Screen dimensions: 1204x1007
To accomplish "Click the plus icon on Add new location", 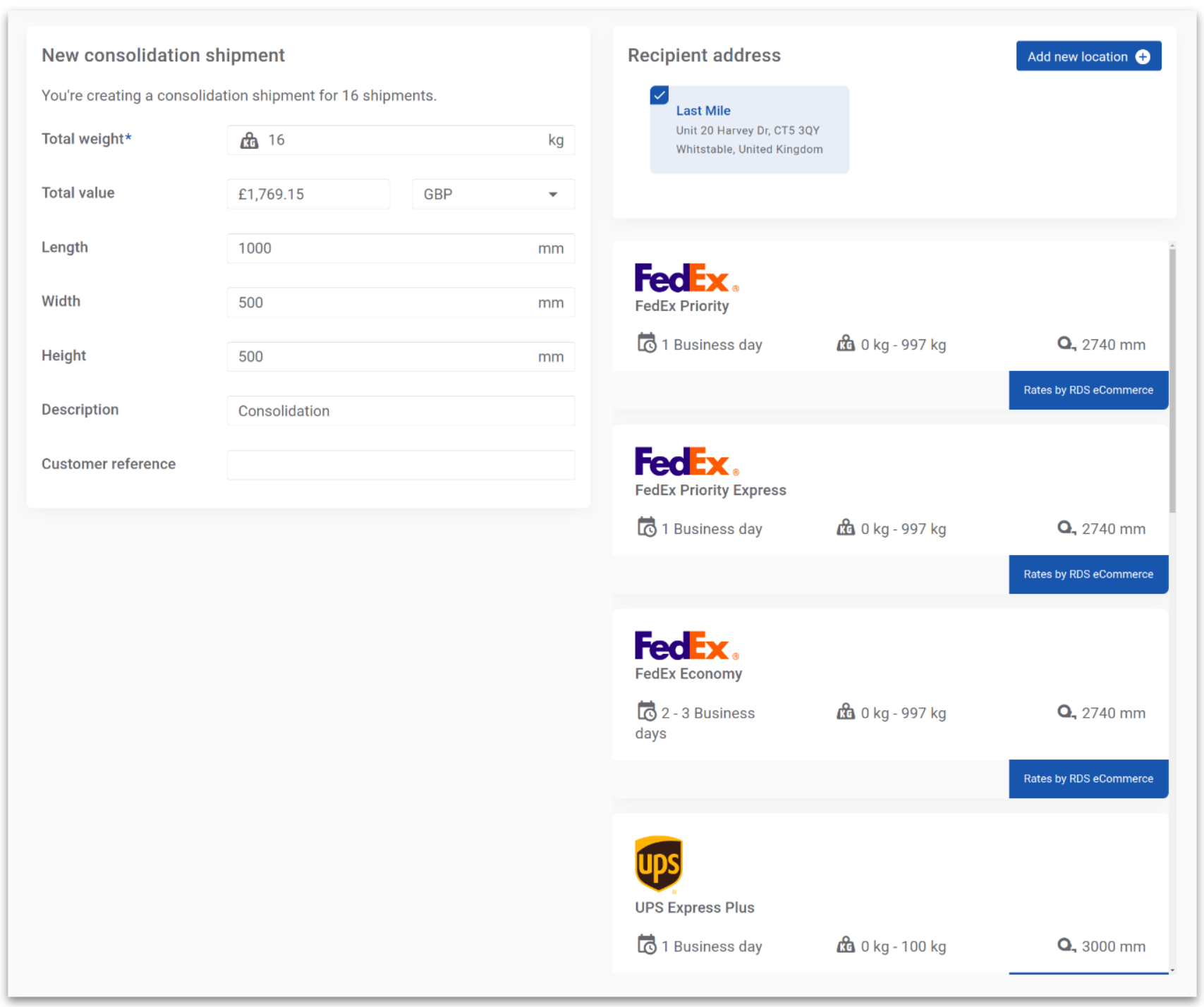I will 1143,57.
